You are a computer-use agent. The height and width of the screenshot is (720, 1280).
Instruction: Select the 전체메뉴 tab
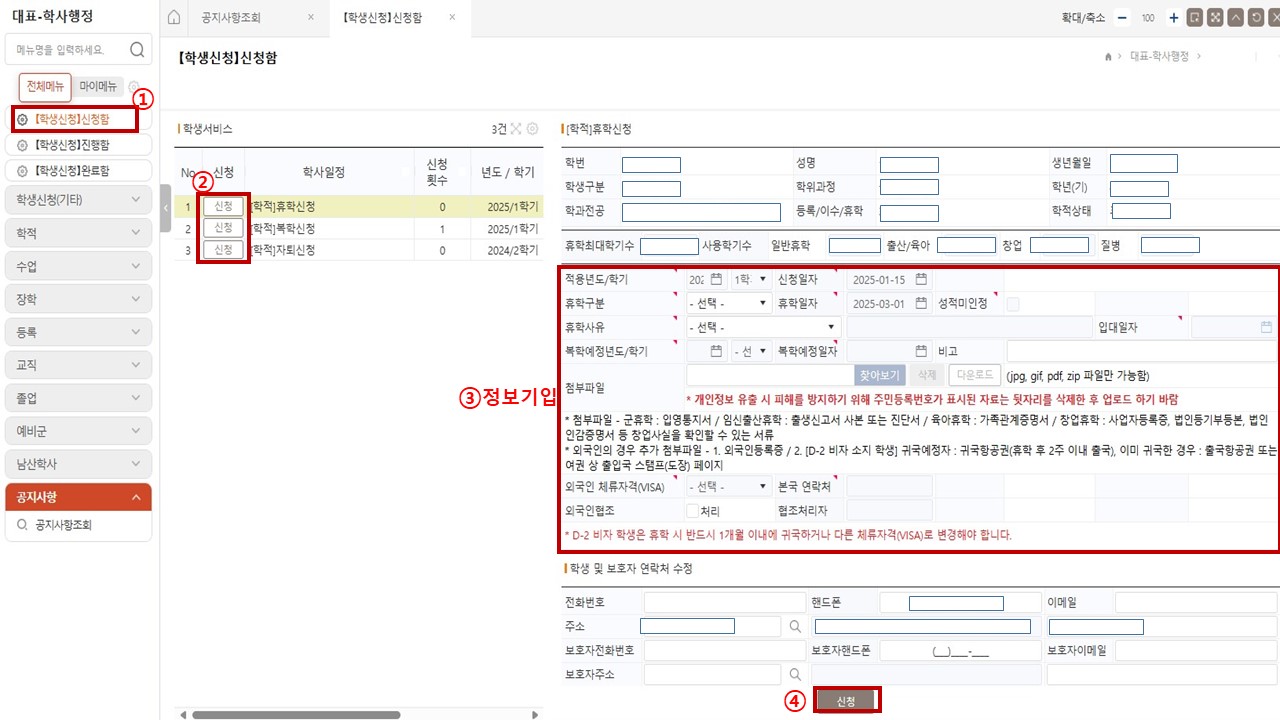(x=45, y=87)
